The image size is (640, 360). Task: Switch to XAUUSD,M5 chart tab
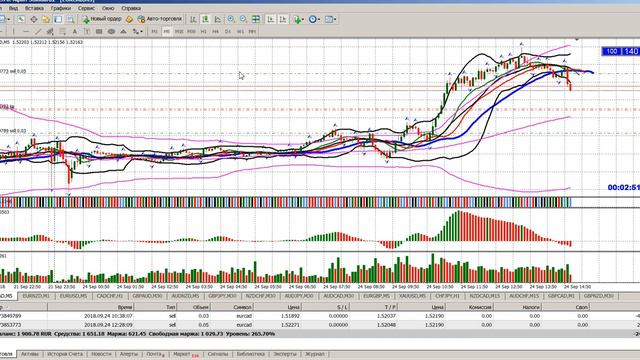[412, 296]
